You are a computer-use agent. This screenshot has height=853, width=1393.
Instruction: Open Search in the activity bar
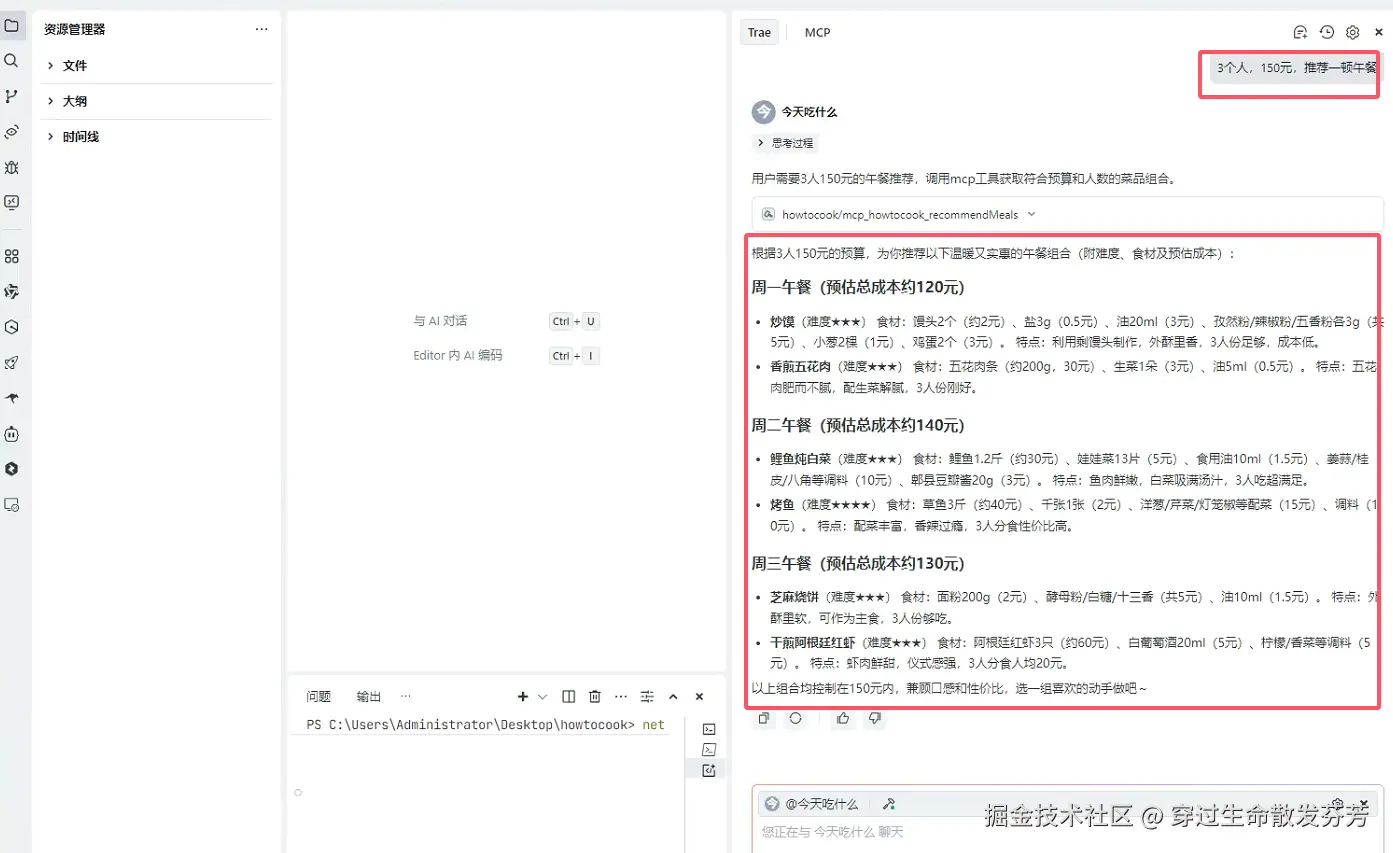pyautogui.click(x=12, y=60)
